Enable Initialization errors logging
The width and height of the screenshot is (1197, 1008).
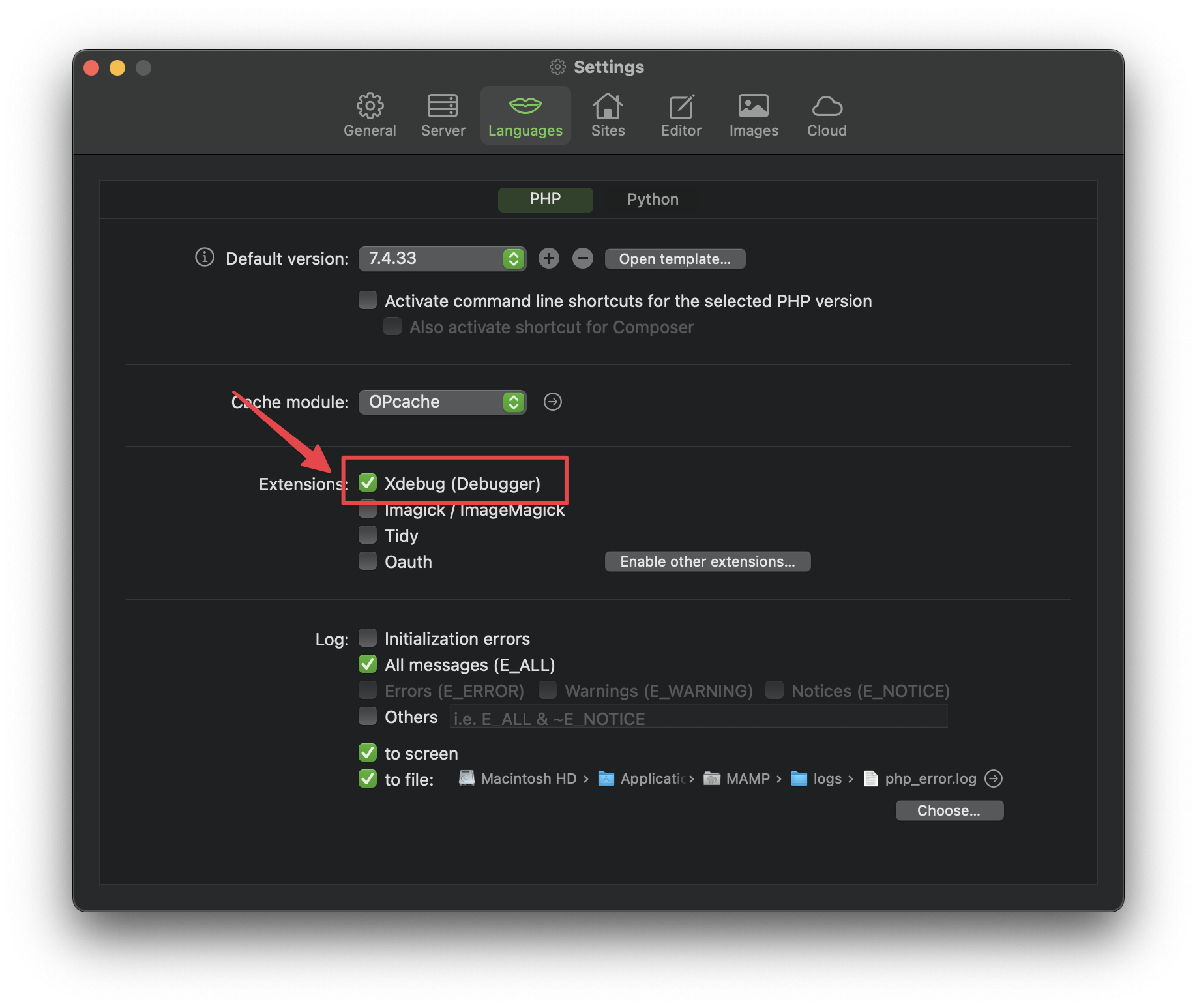[x=368, y=638]
